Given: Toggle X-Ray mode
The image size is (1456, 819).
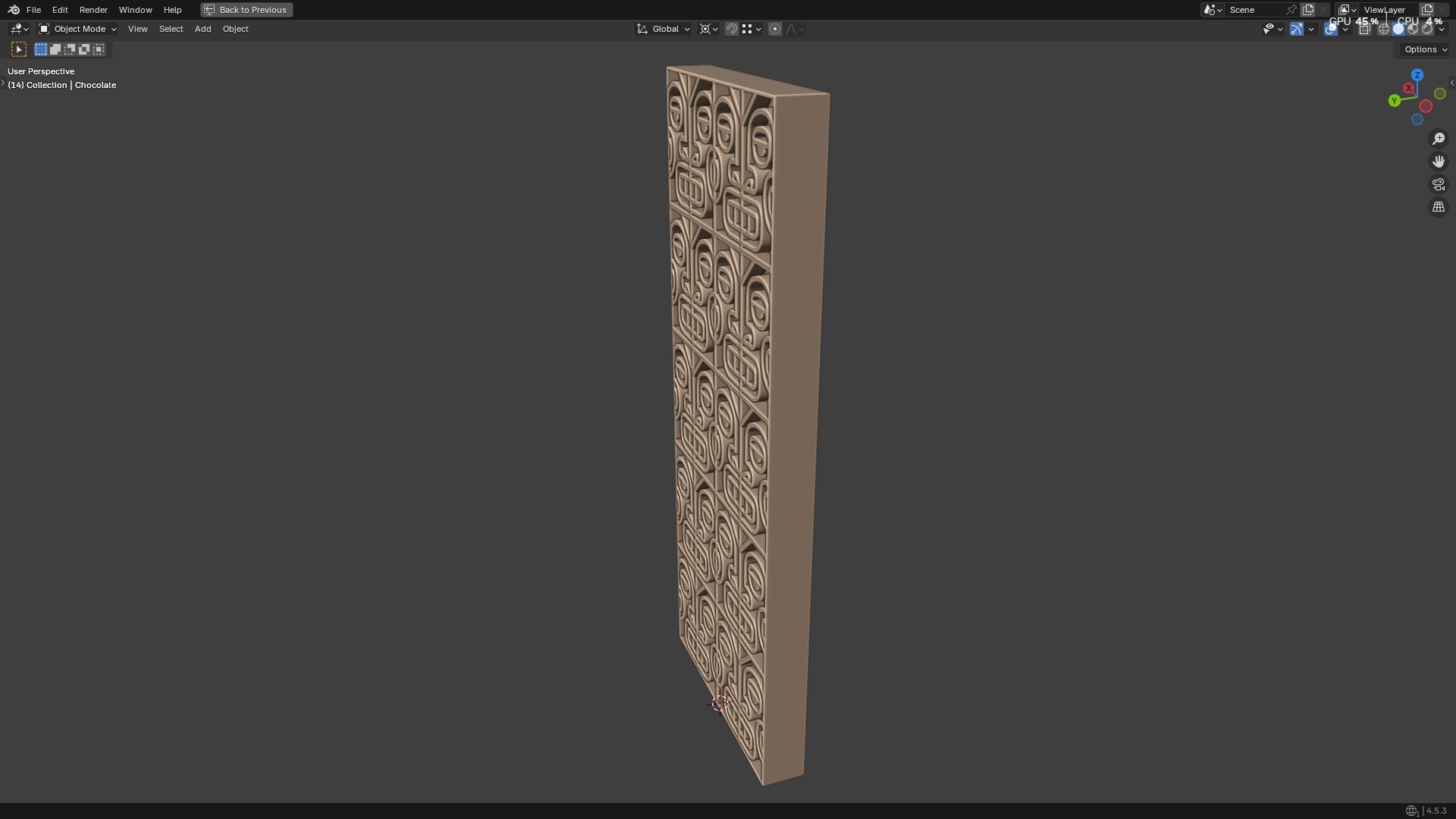Looking at the screenshot, I should click(x=1364, y=29).
